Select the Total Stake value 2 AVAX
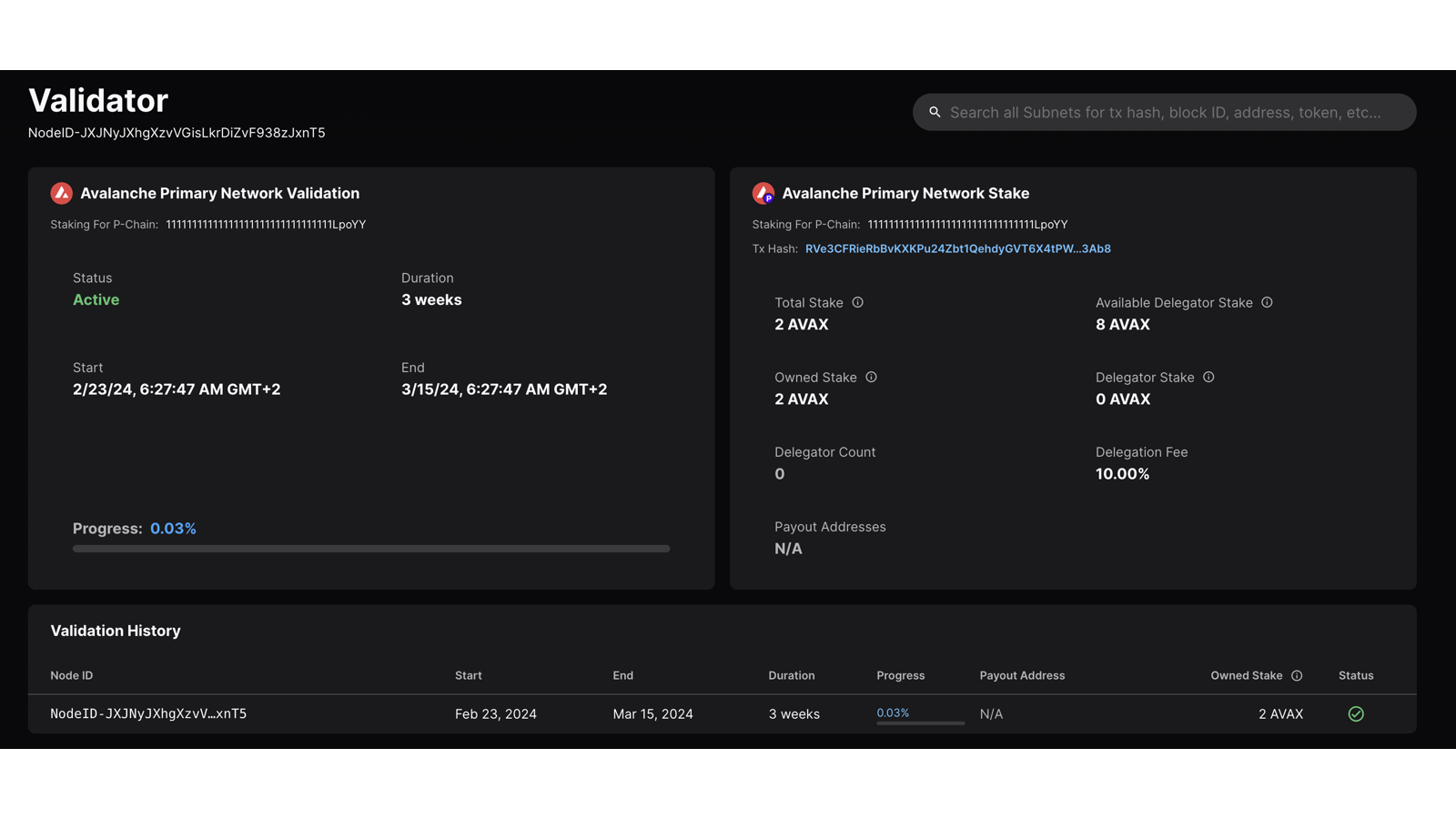Image resolution: width=1456 pixels, height=819 pixels. coord(802,325)
